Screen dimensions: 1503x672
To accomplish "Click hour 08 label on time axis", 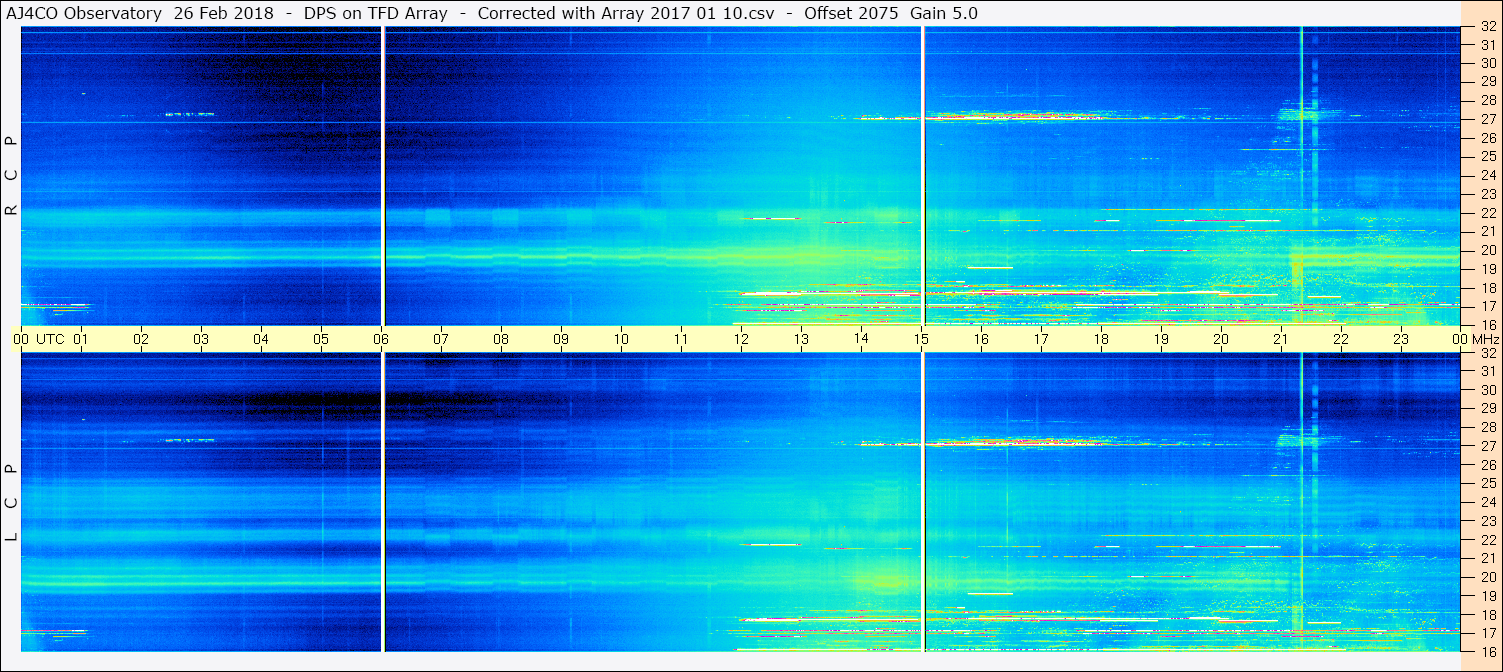I will coord(501,339).
